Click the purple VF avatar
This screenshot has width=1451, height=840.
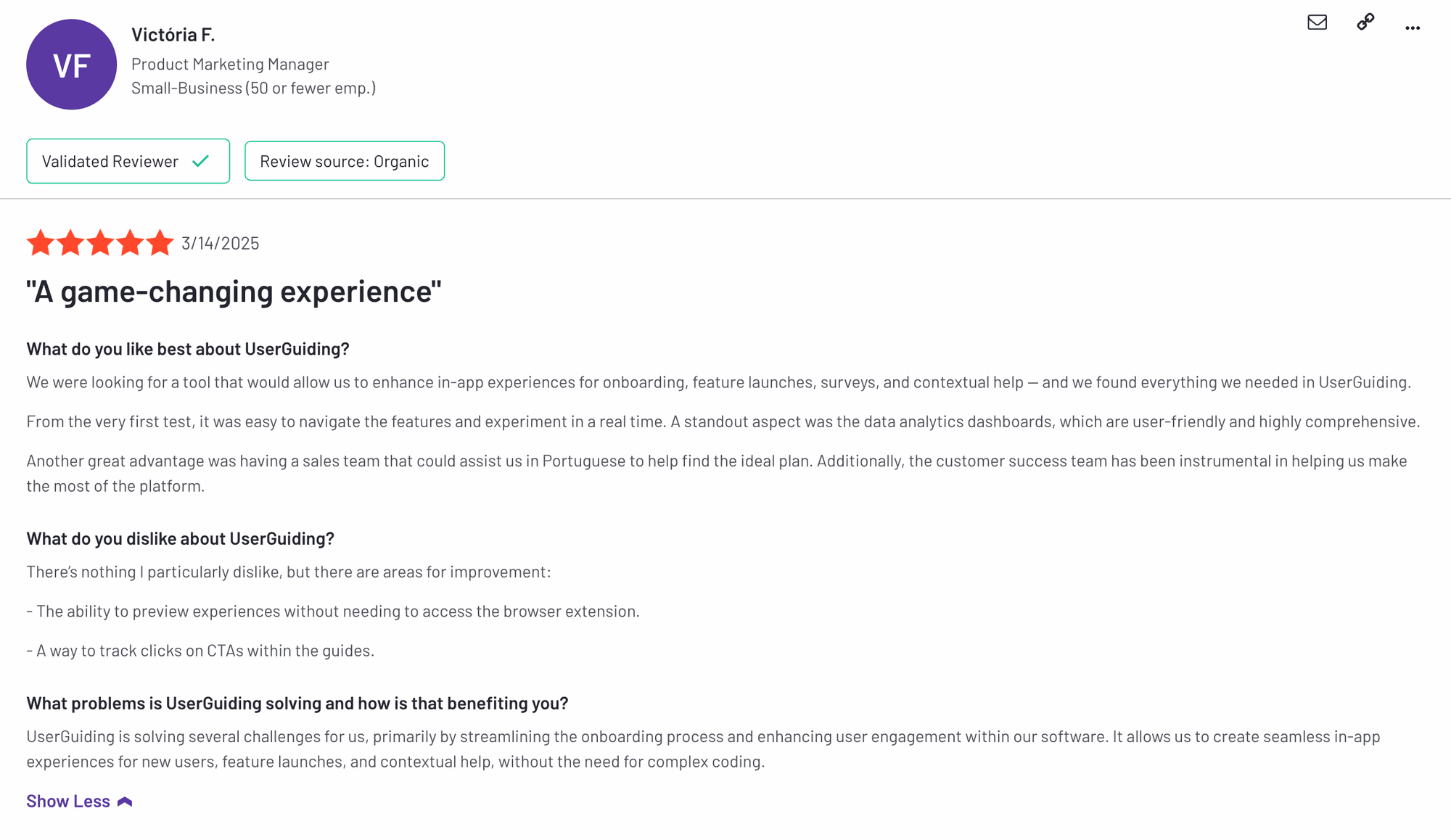(x=71, y=65)
